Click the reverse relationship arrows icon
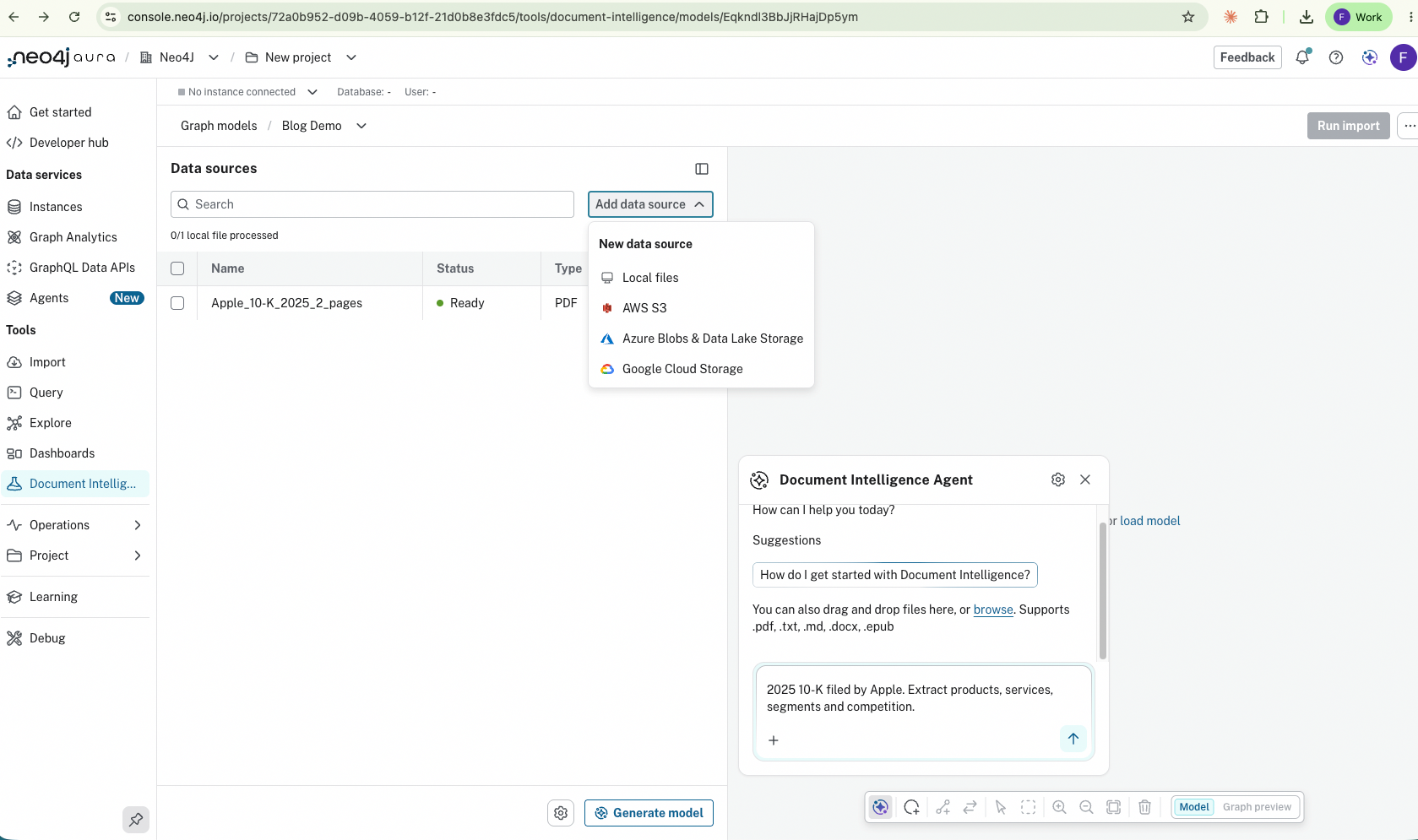 [970, 807]
